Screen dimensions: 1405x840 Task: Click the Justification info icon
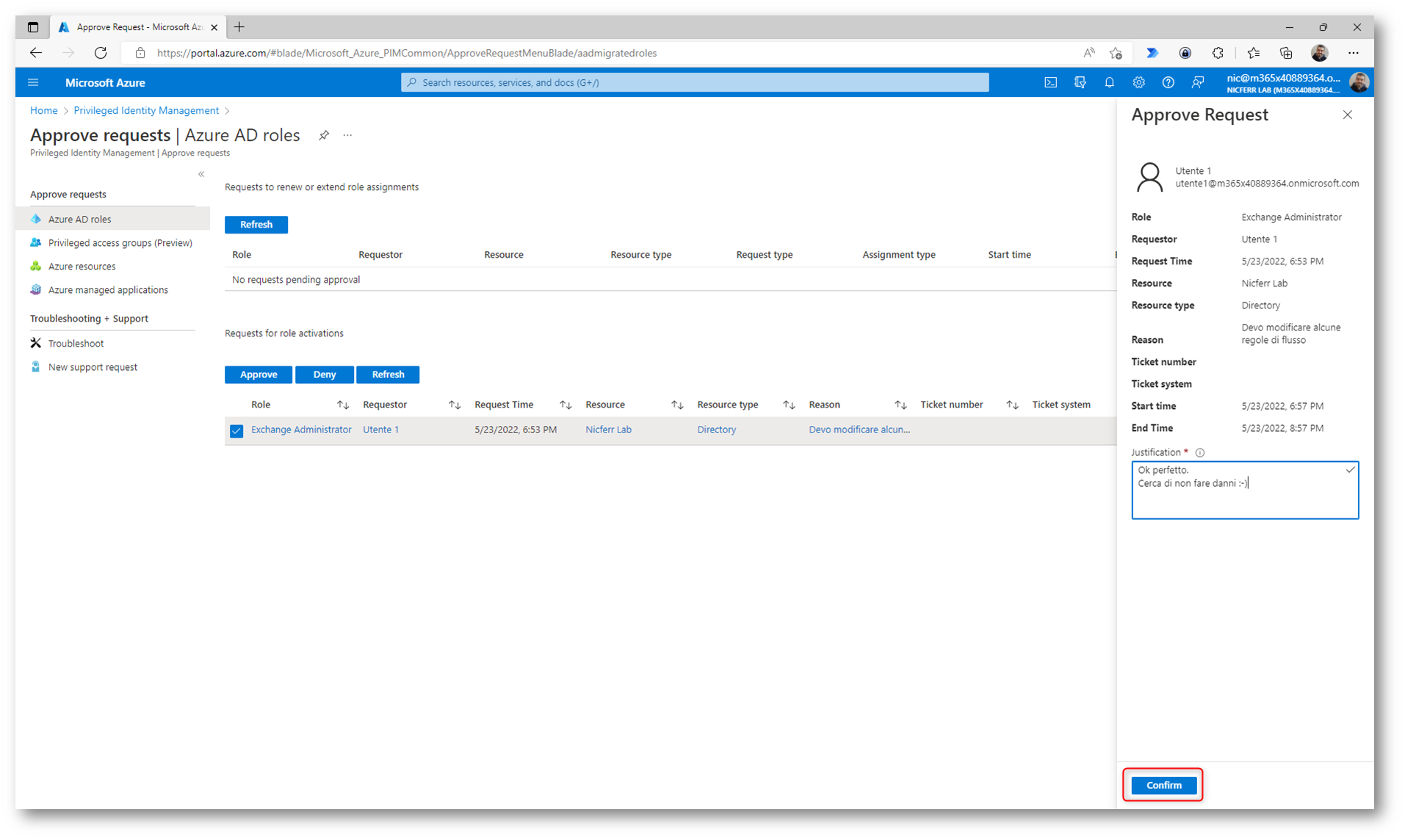tap(1200, 452)
